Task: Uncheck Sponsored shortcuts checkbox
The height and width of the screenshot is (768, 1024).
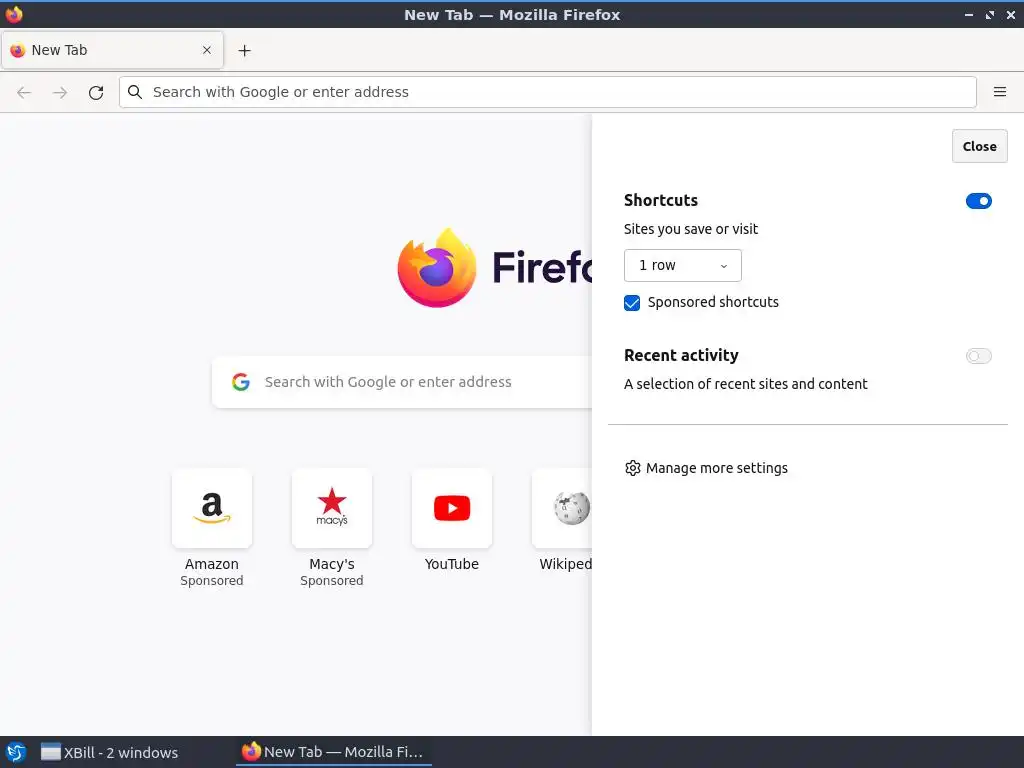Action: click(x=632, y=302)
